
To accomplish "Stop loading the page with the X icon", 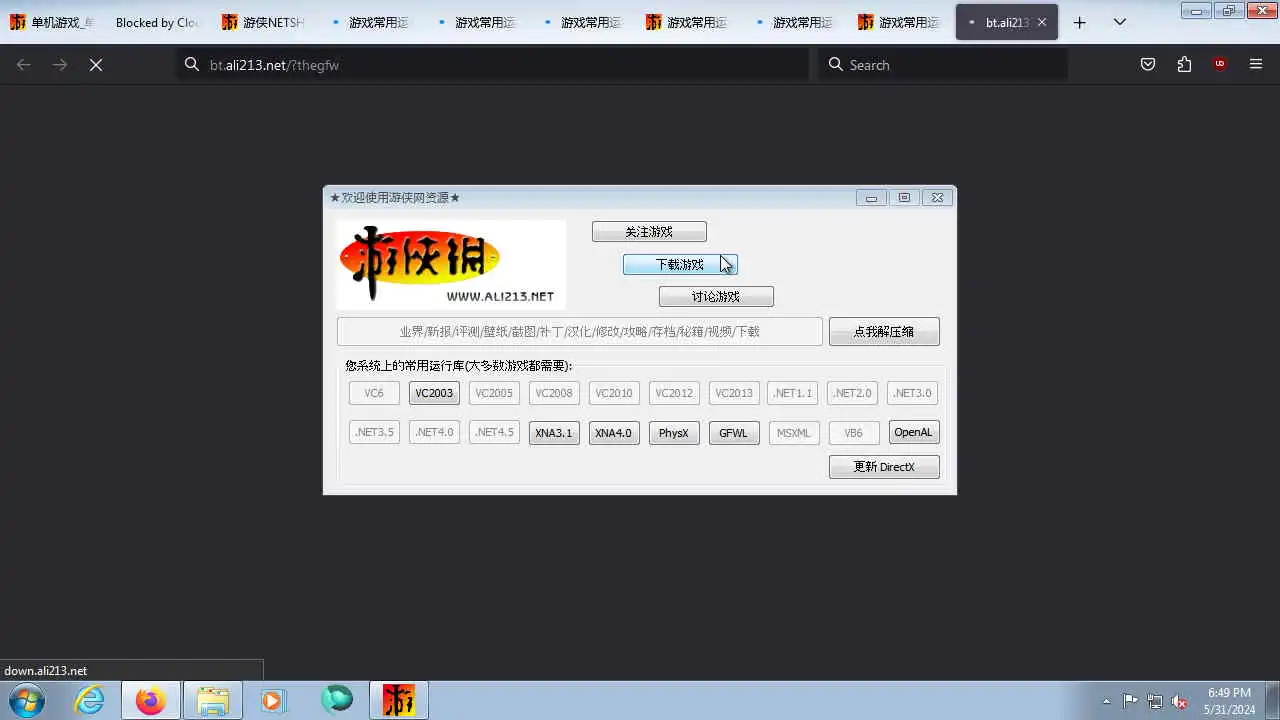I will (96, 64).
